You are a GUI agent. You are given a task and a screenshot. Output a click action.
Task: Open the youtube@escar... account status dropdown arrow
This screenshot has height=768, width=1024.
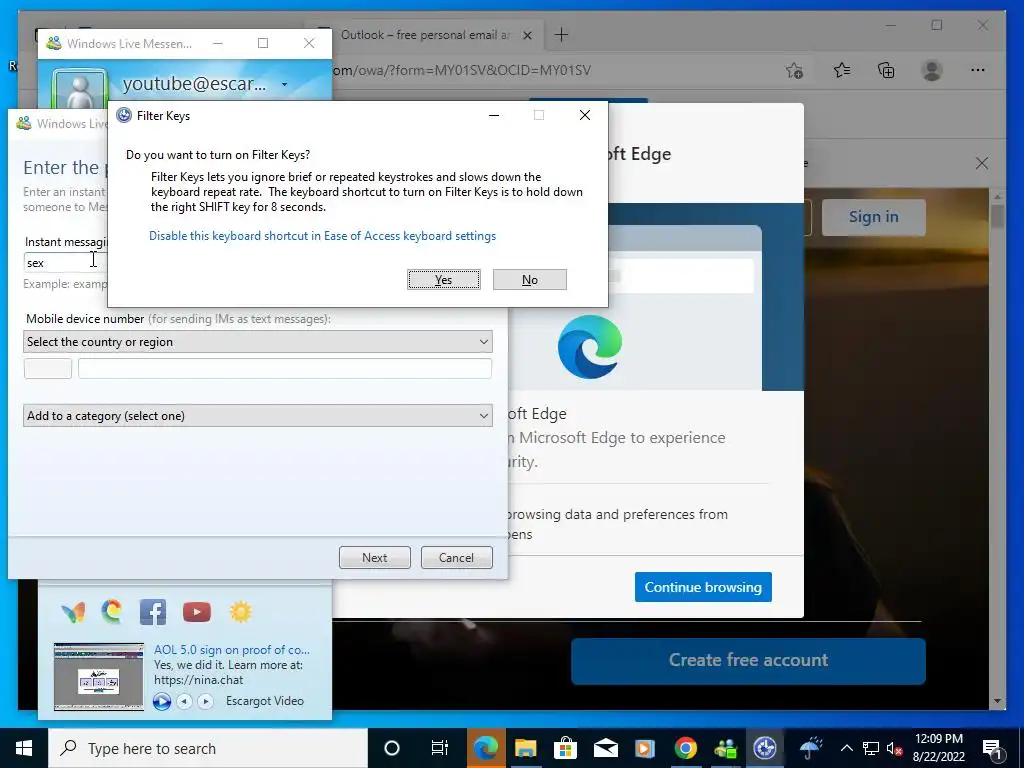coord(284,84)
